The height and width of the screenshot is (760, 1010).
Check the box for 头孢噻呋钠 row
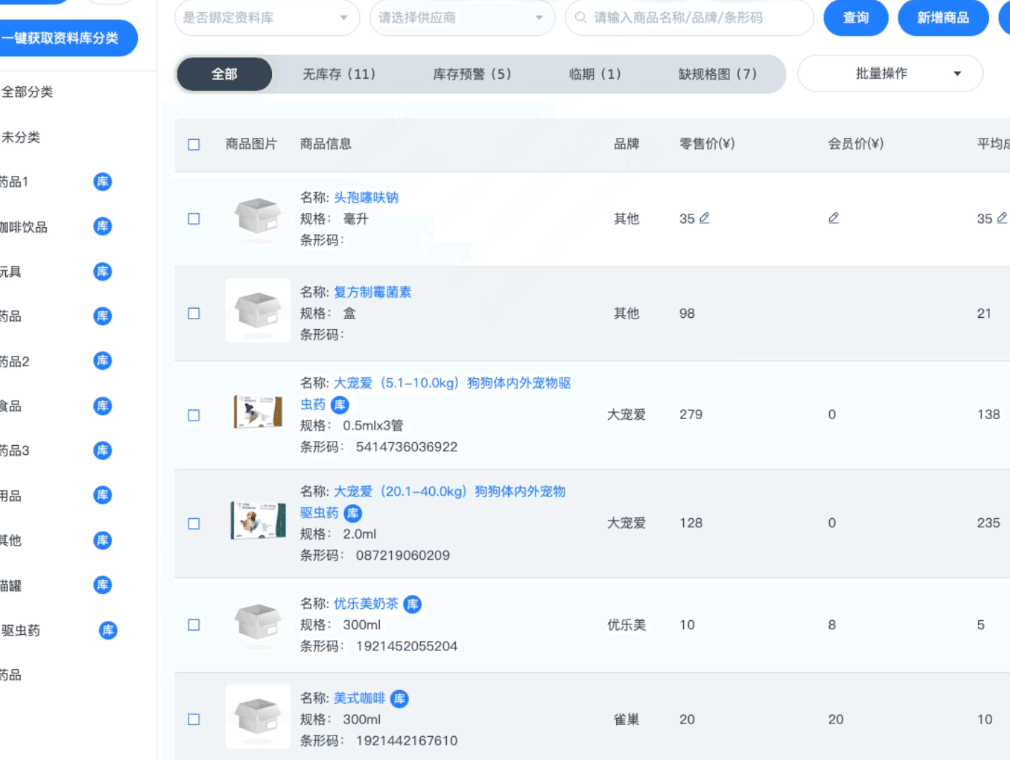[194, 219]
